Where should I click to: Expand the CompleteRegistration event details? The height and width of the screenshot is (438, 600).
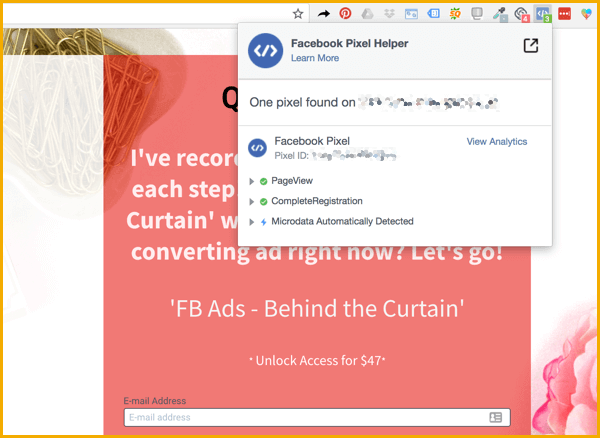point(251,202)
